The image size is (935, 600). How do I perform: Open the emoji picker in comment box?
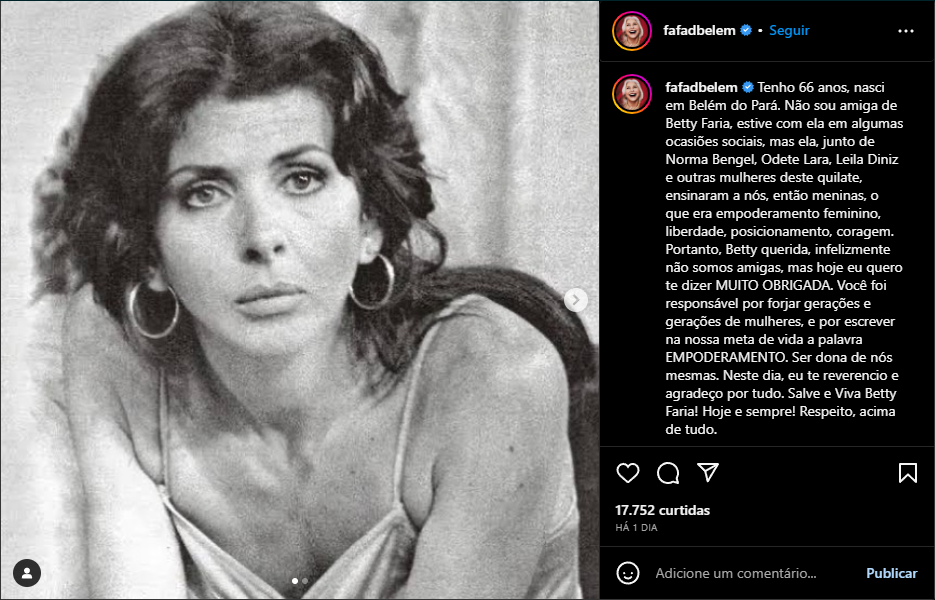pos(628,573)
